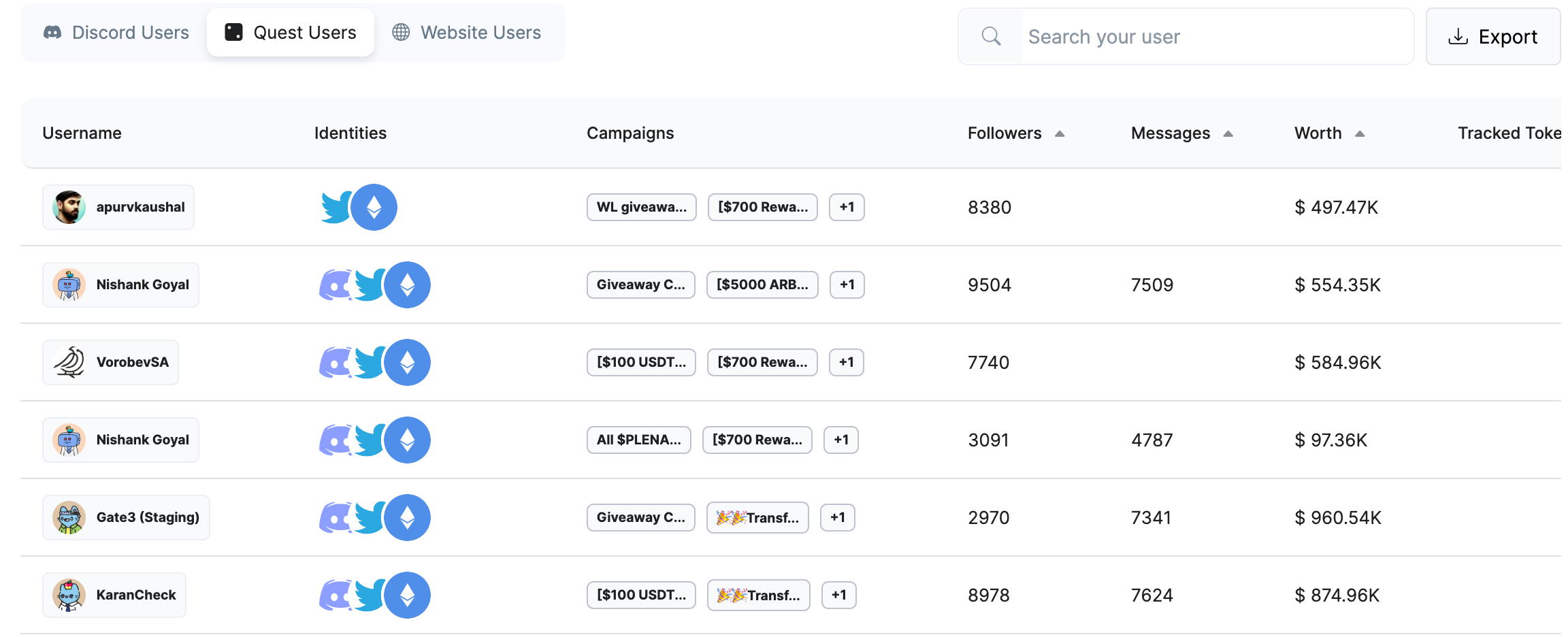Image resolution: width=1568 pixels, height=637 pixels.
Task: Click the Username column header
Action: click(x=82, y=133)
